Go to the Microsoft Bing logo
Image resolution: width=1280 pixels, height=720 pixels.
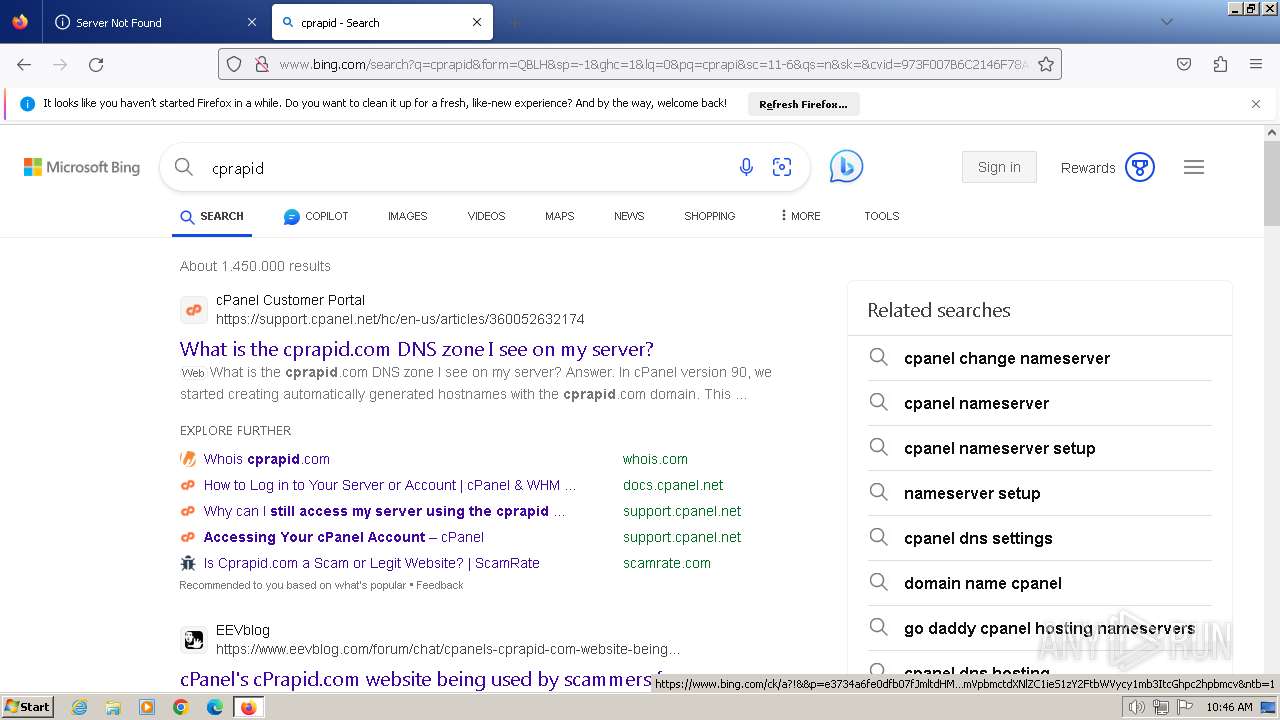[82, 167]
